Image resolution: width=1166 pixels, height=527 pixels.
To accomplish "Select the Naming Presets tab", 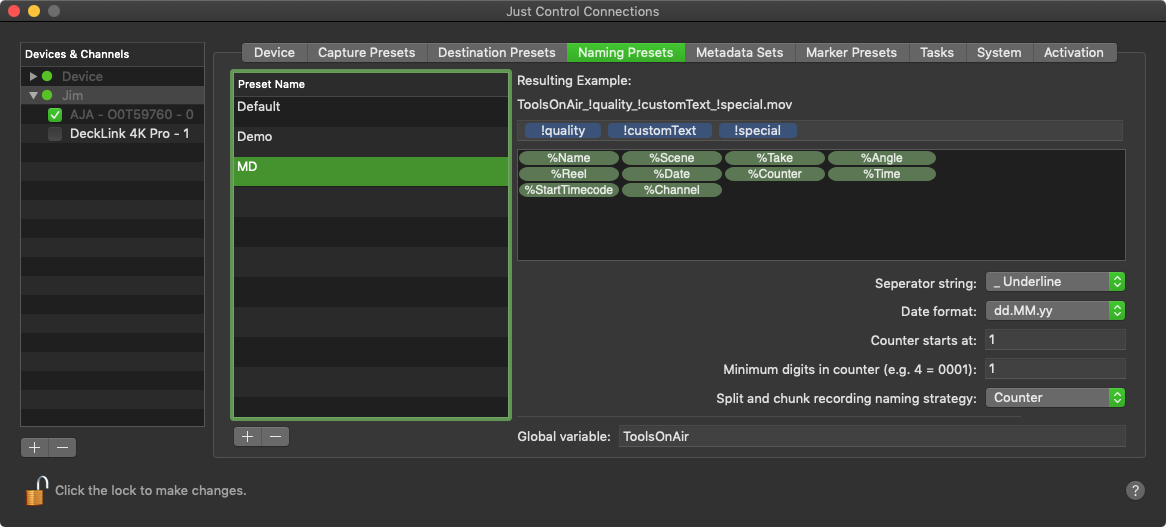I will (x=625, y=53).
